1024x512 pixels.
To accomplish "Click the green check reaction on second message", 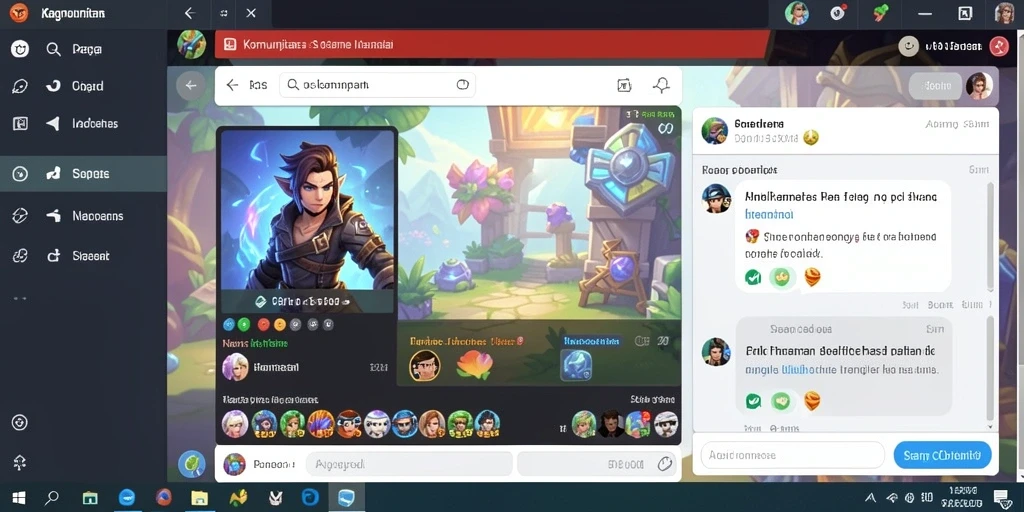I will [753, 401].
